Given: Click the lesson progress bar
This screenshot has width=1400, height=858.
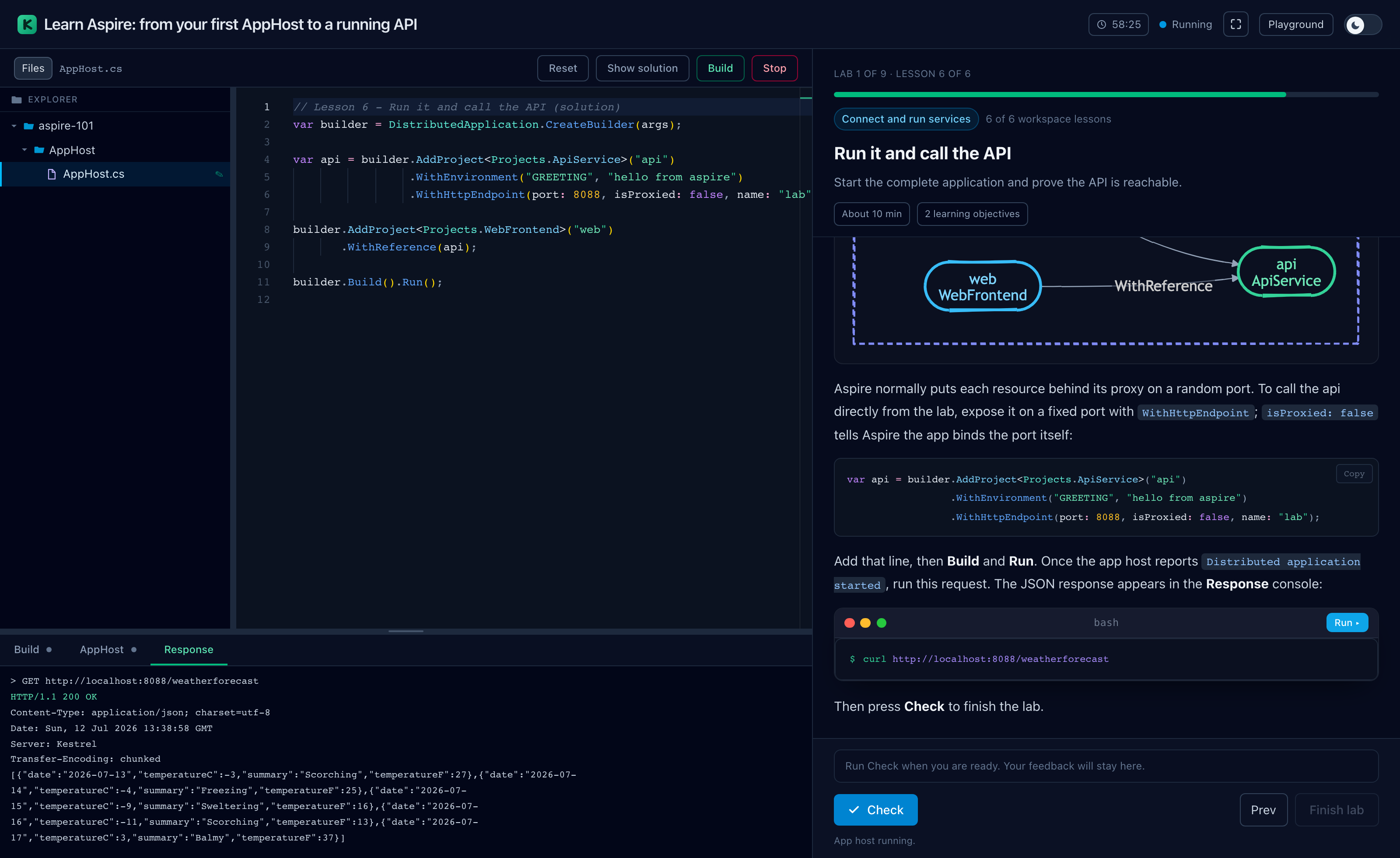Looking at the screenshot, I should click(1106, 95).
